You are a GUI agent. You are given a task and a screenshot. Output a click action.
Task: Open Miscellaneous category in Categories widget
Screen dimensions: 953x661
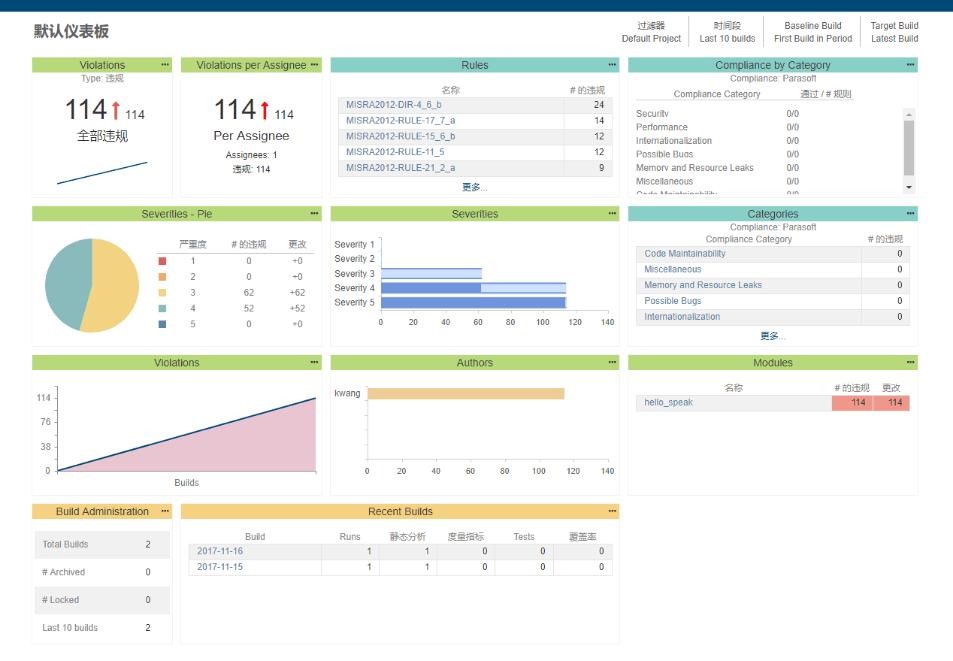coord(672,269)
